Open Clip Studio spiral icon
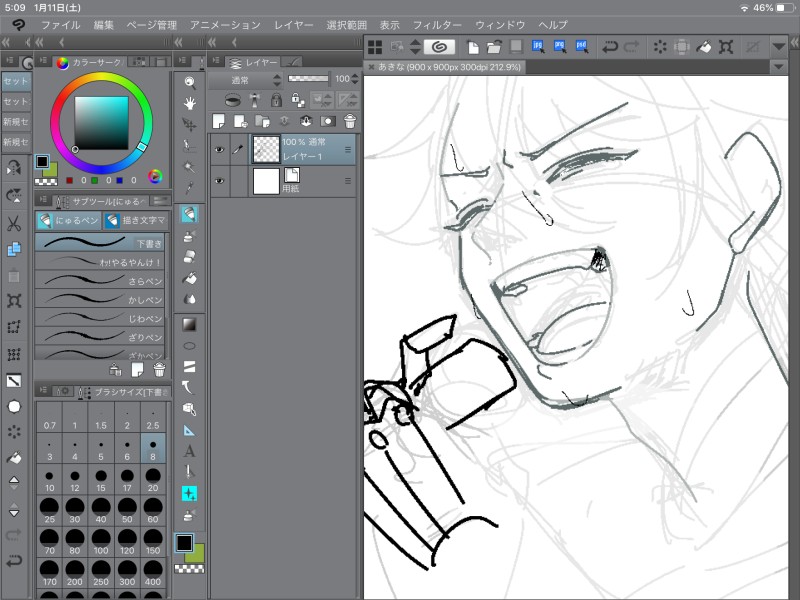Screen dimensions: 800x600 (439, 47)
